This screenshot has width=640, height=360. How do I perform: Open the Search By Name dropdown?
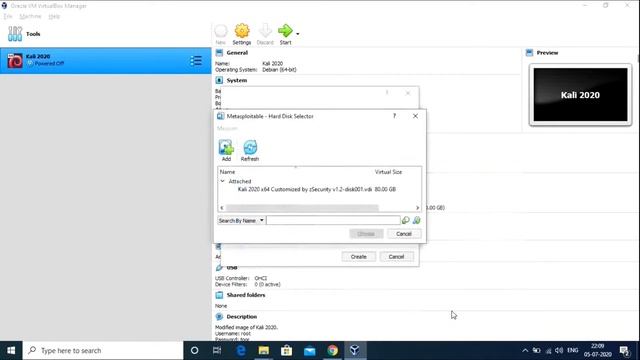coord(241,220)
